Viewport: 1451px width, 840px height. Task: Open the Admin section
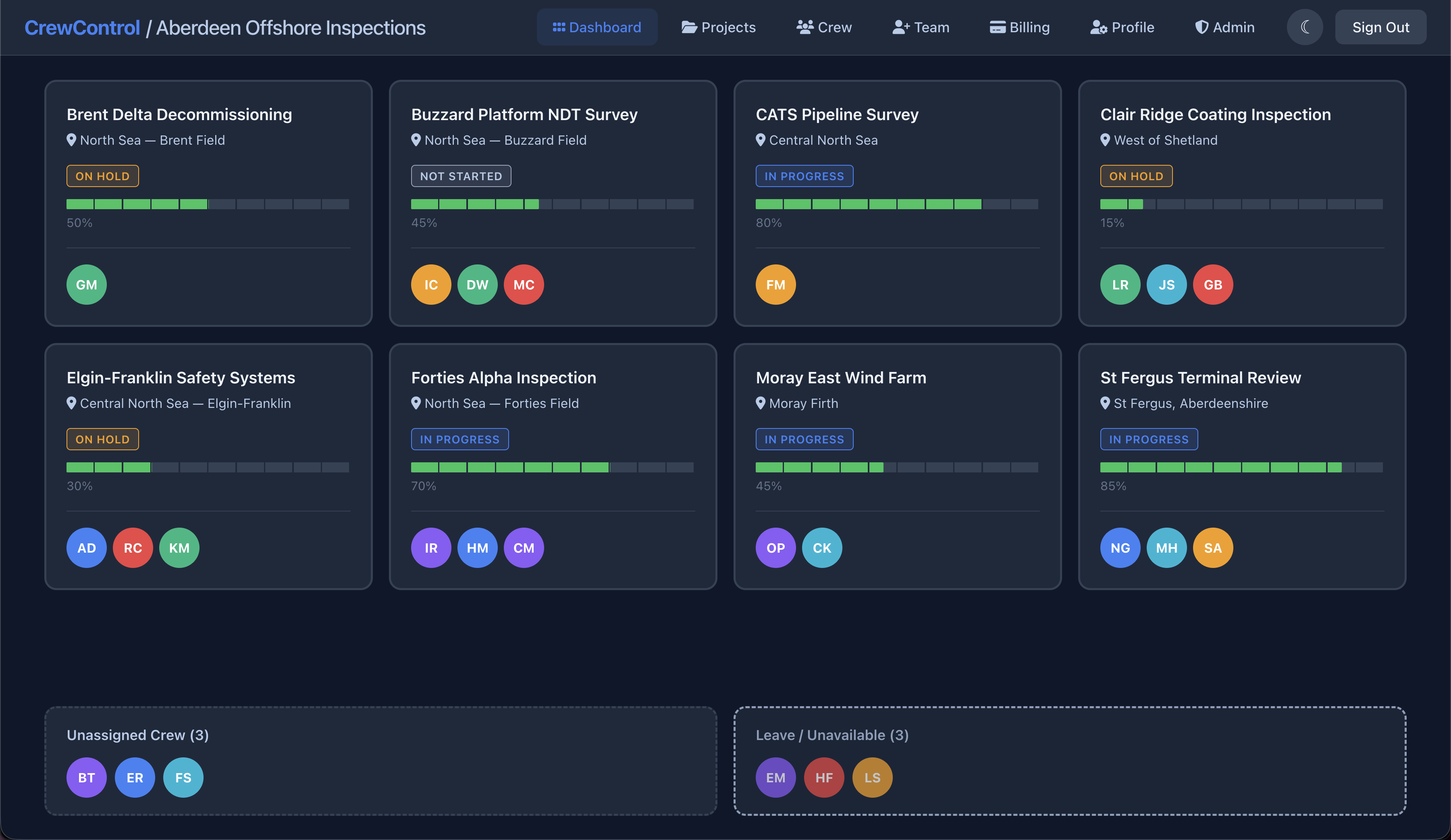click(1224, 27)
